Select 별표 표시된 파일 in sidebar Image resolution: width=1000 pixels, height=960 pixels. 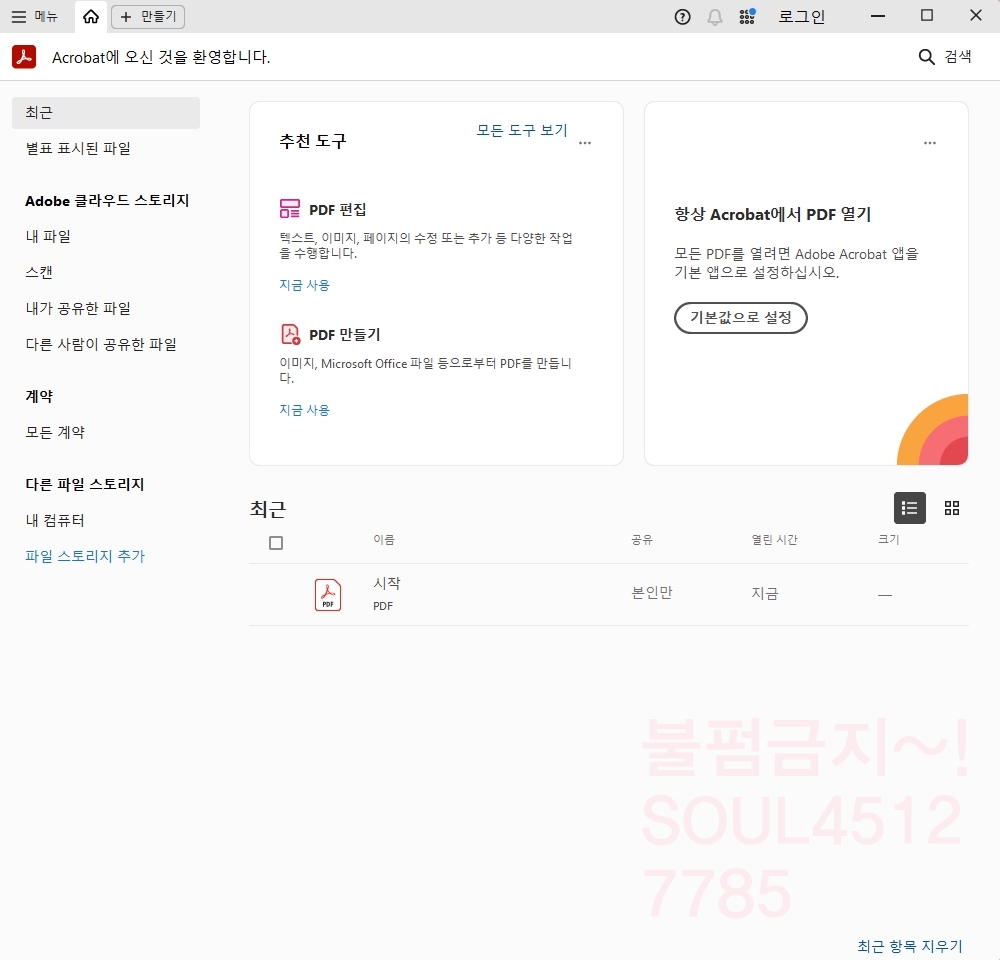click(x=78, y=148)
